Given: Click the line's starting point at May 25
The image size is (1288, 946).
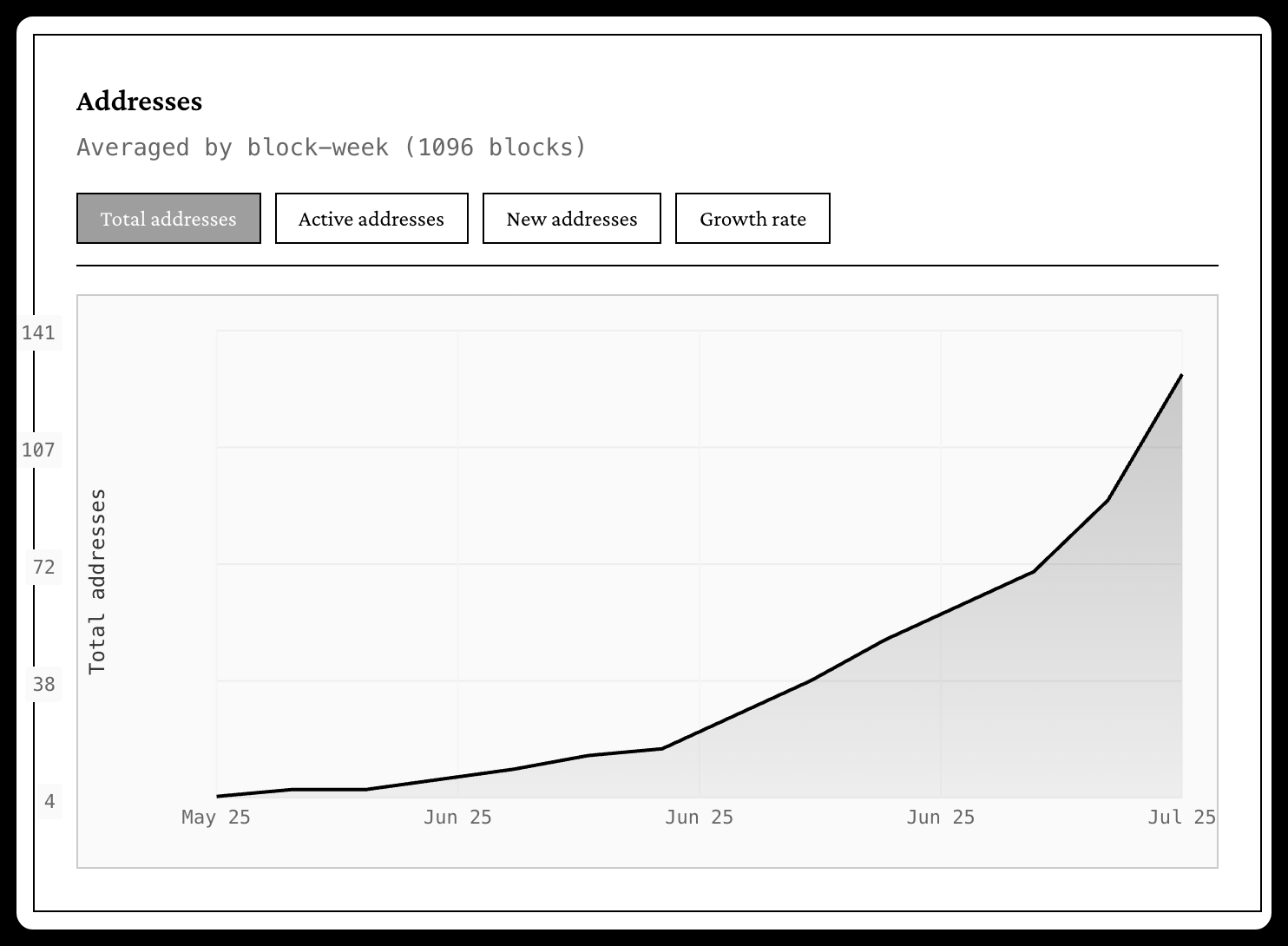Looking at the screenshot, I should point(218,796).
